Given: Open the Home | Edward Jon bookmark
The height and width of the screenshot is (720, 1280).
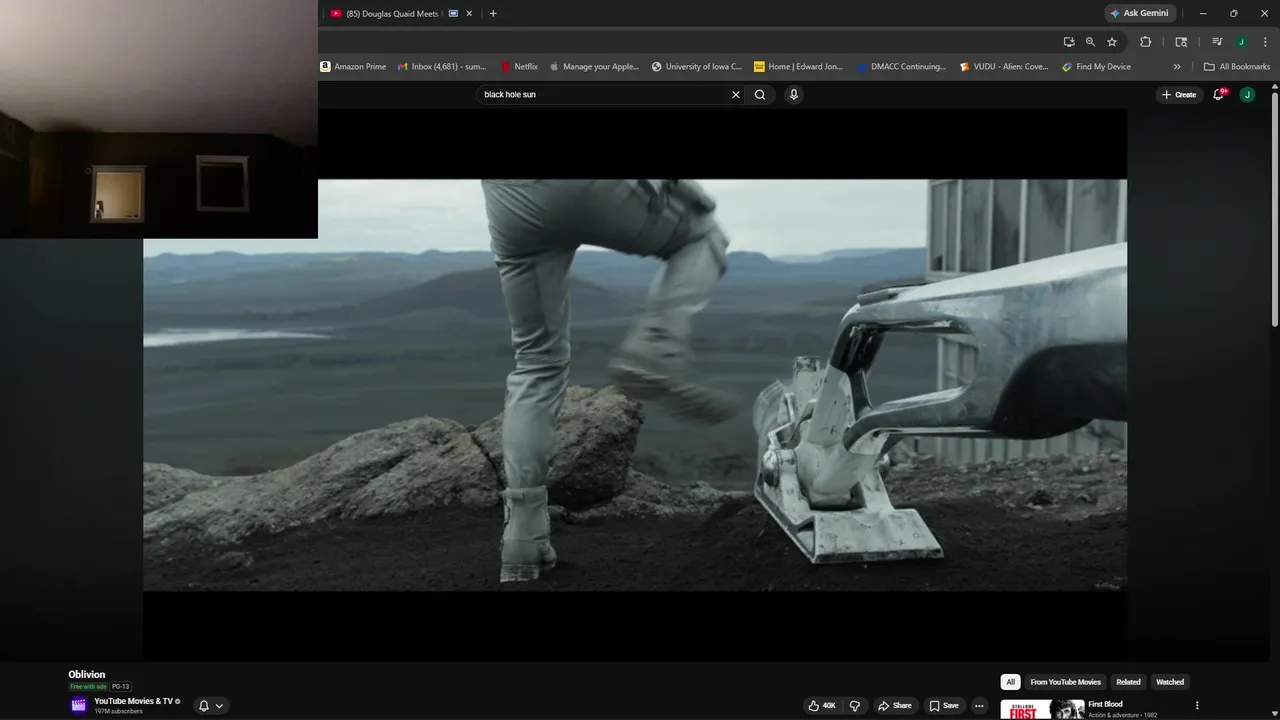Looking at the screenshot, I should click(799, 67).
